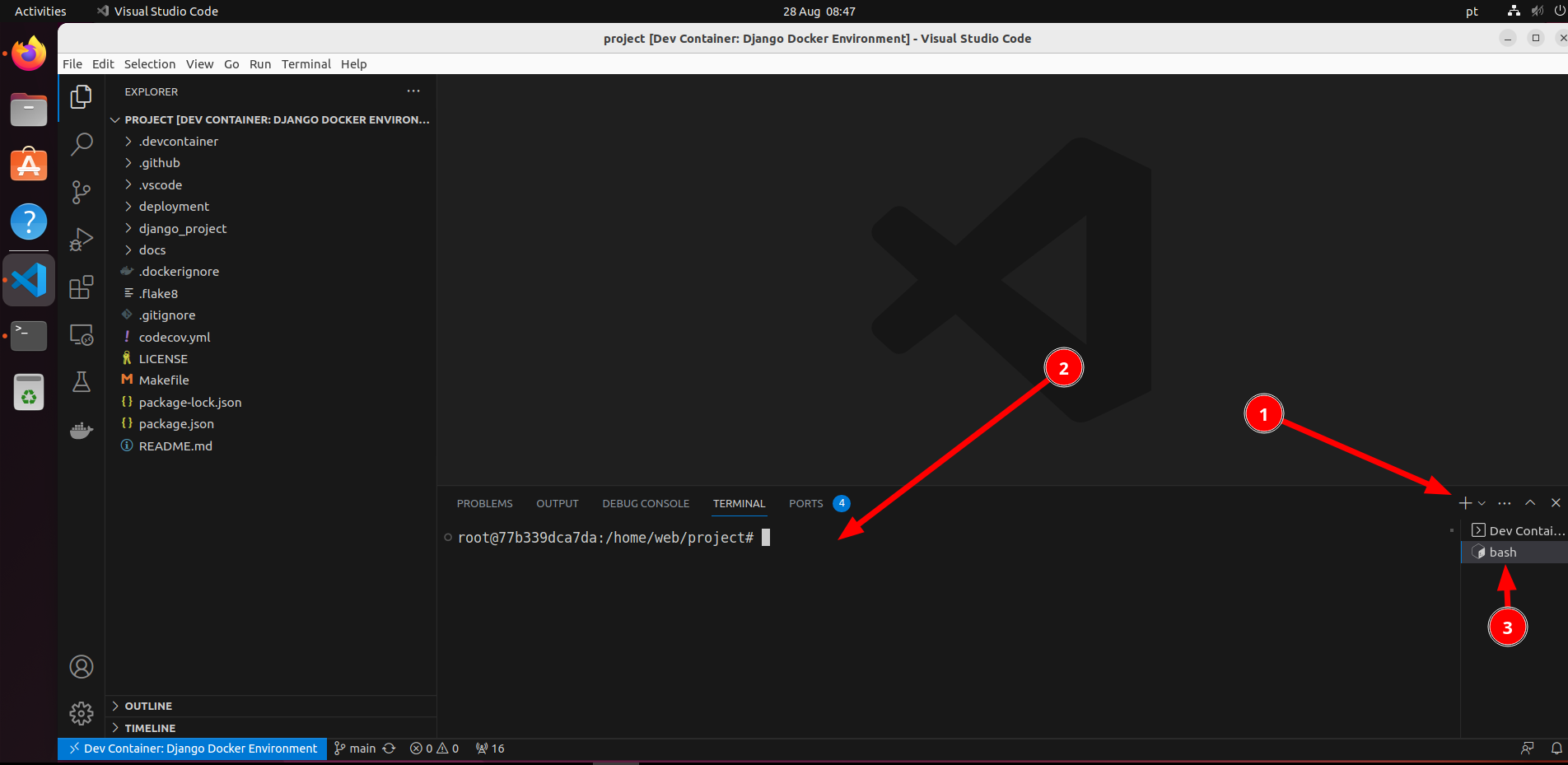The width and height of the screenshot is (1568, 765).
Task: Open the .dockerignore file
Action: click(x=271, y=272)
